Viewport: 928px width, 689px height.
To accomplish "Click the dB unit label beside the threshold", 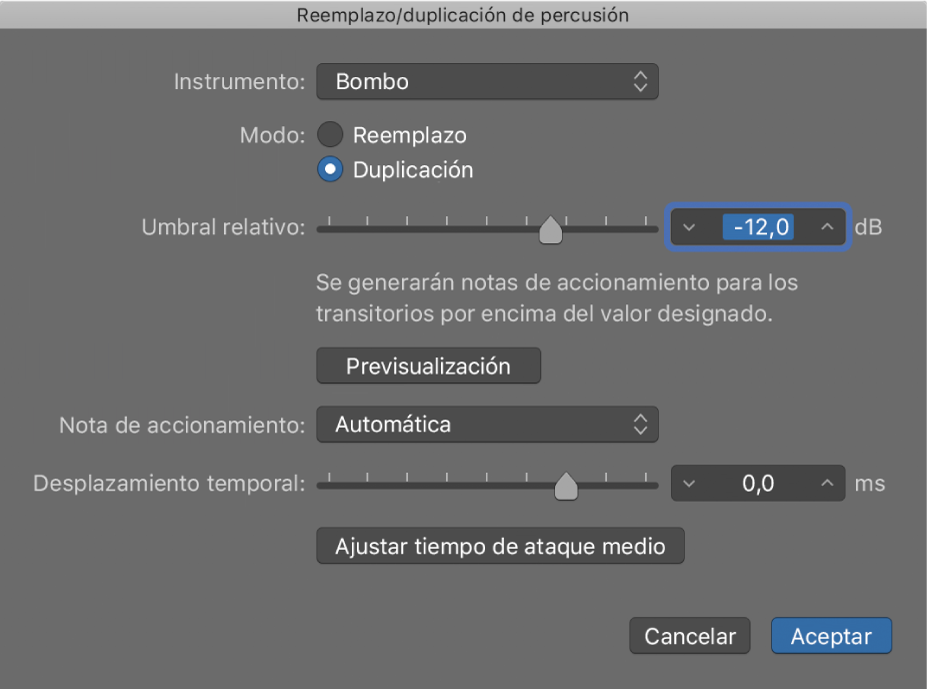I will click(866, 227).
